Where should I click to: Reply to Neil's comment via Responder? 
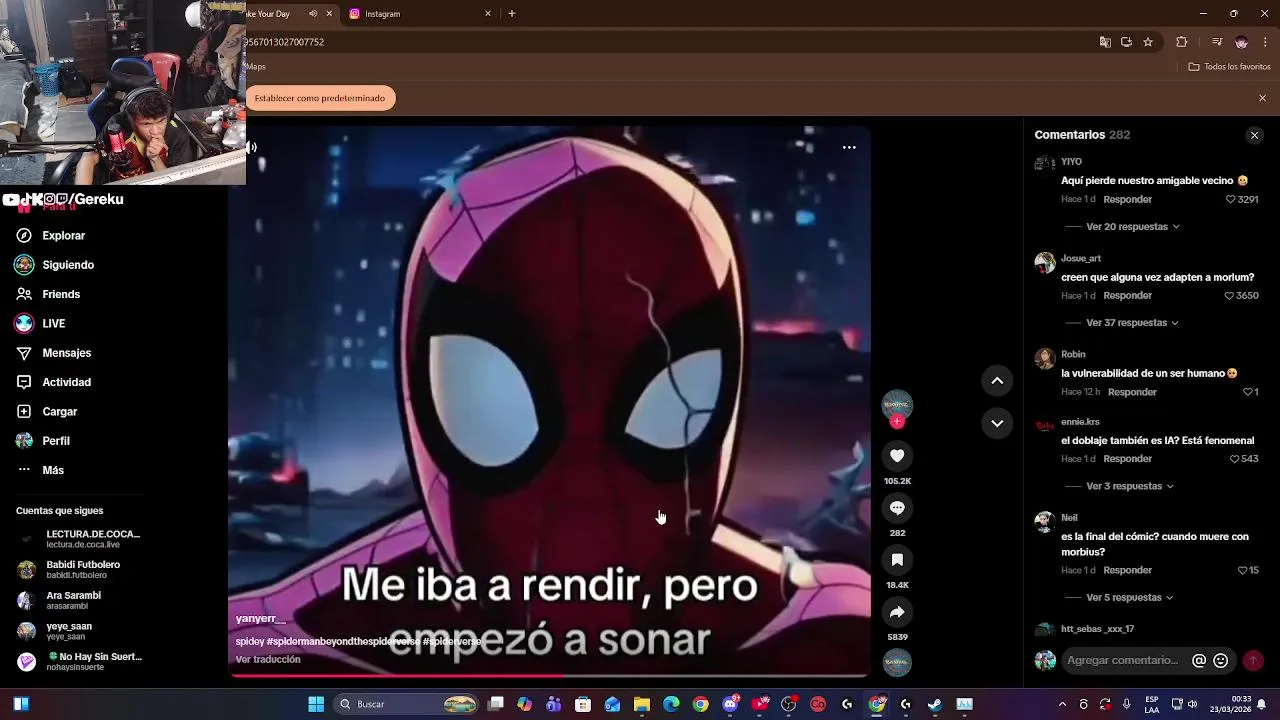1127,570
